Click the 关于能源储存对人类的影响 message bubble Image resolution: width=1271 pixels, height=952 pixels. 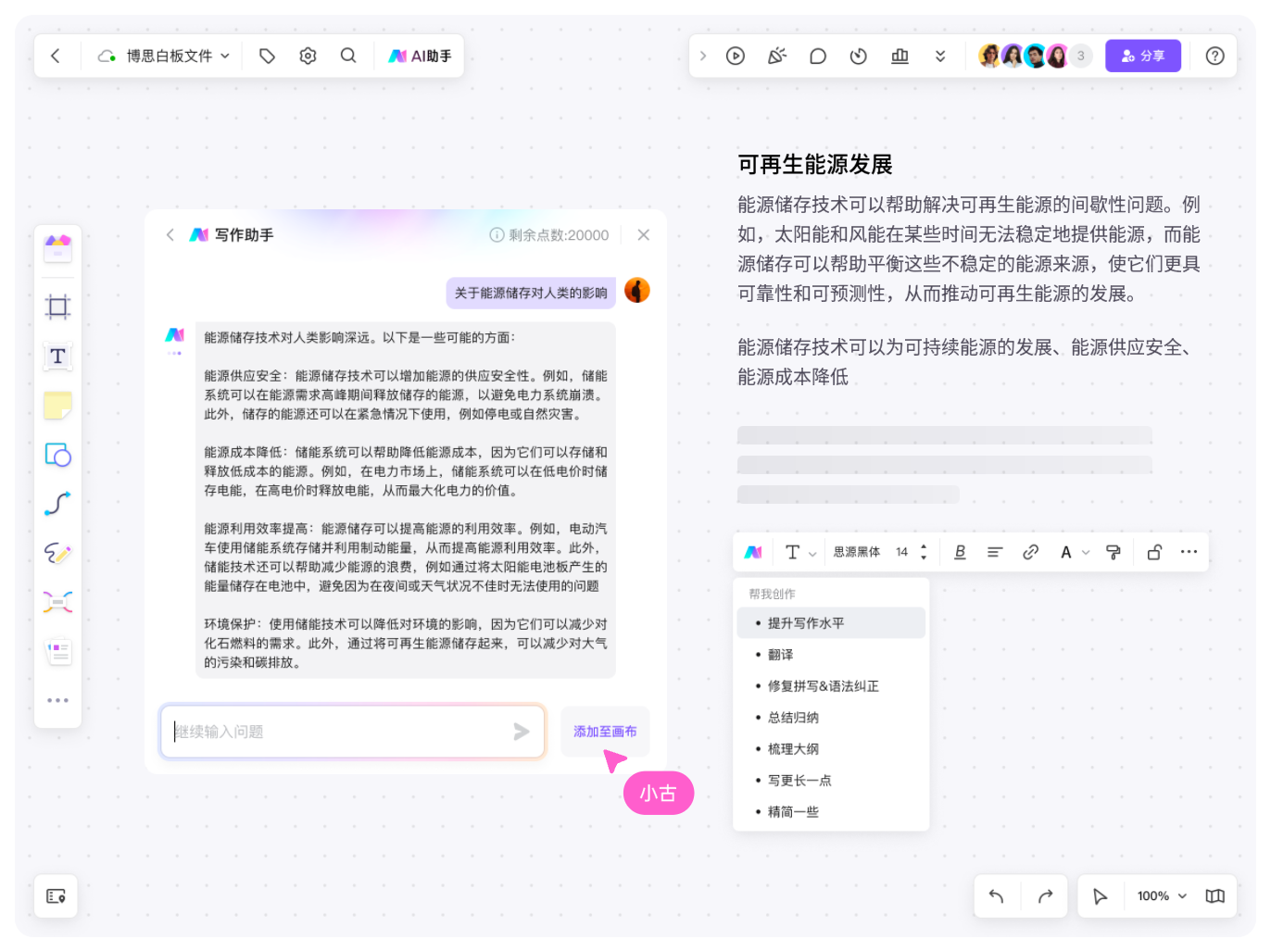click(x=531, y=293)
